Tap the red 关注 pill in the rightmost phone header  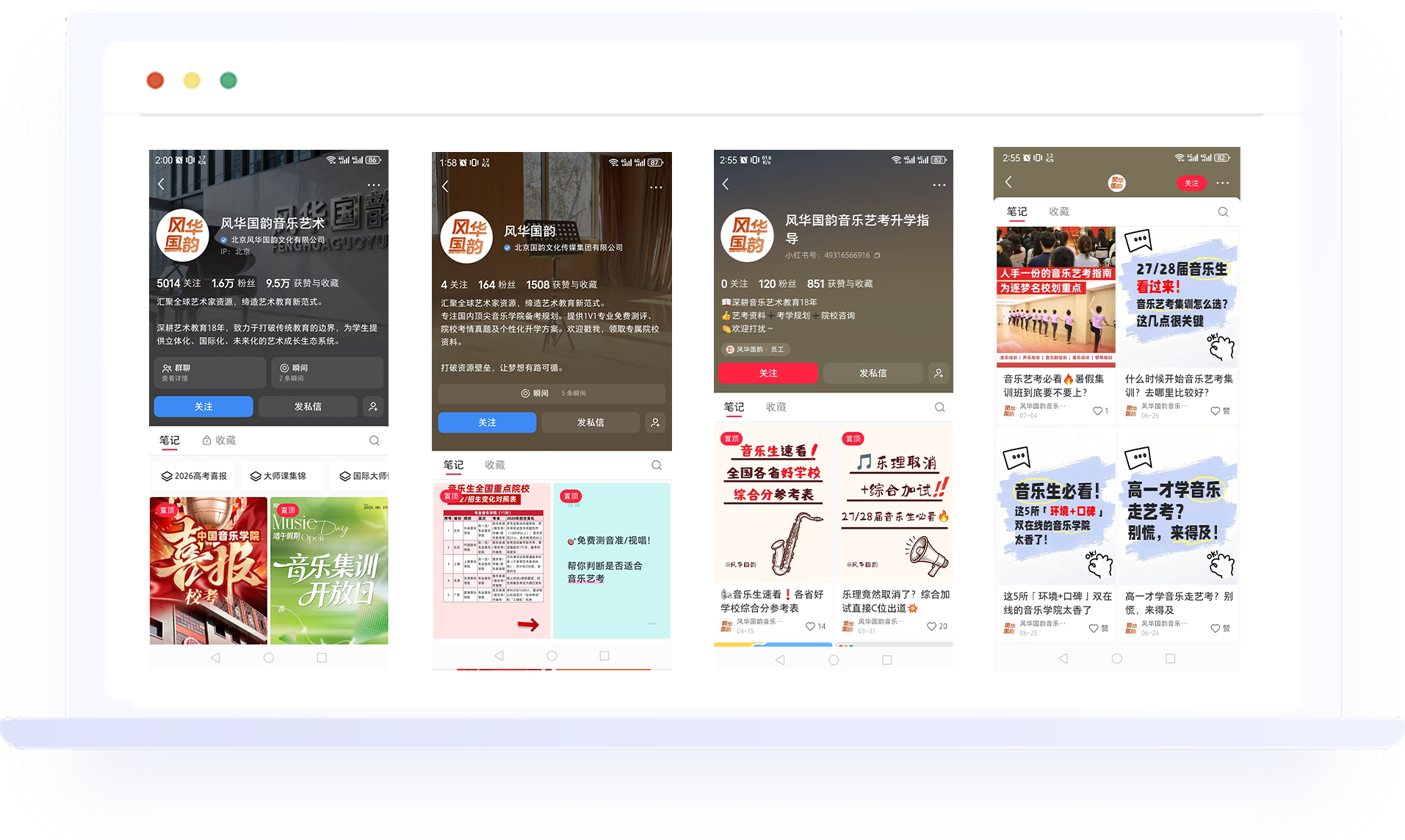click(x=1191, y=183)
